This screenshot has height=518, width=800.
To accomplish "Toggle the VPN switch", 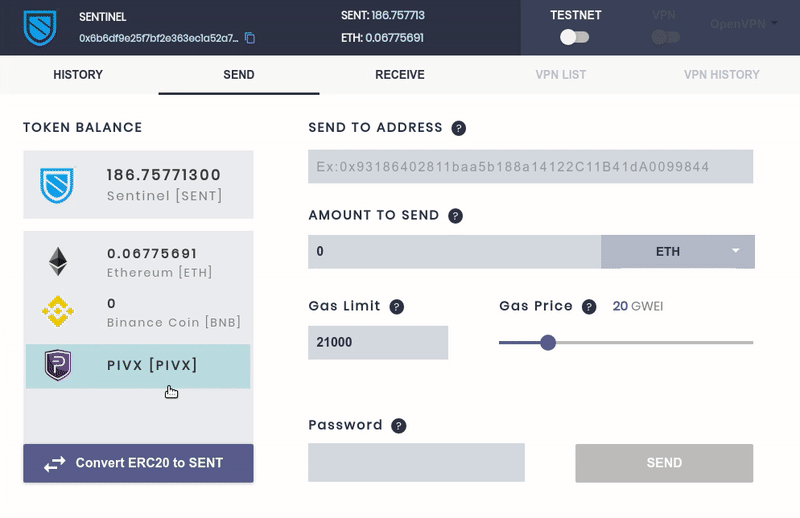I will (665, 37).
